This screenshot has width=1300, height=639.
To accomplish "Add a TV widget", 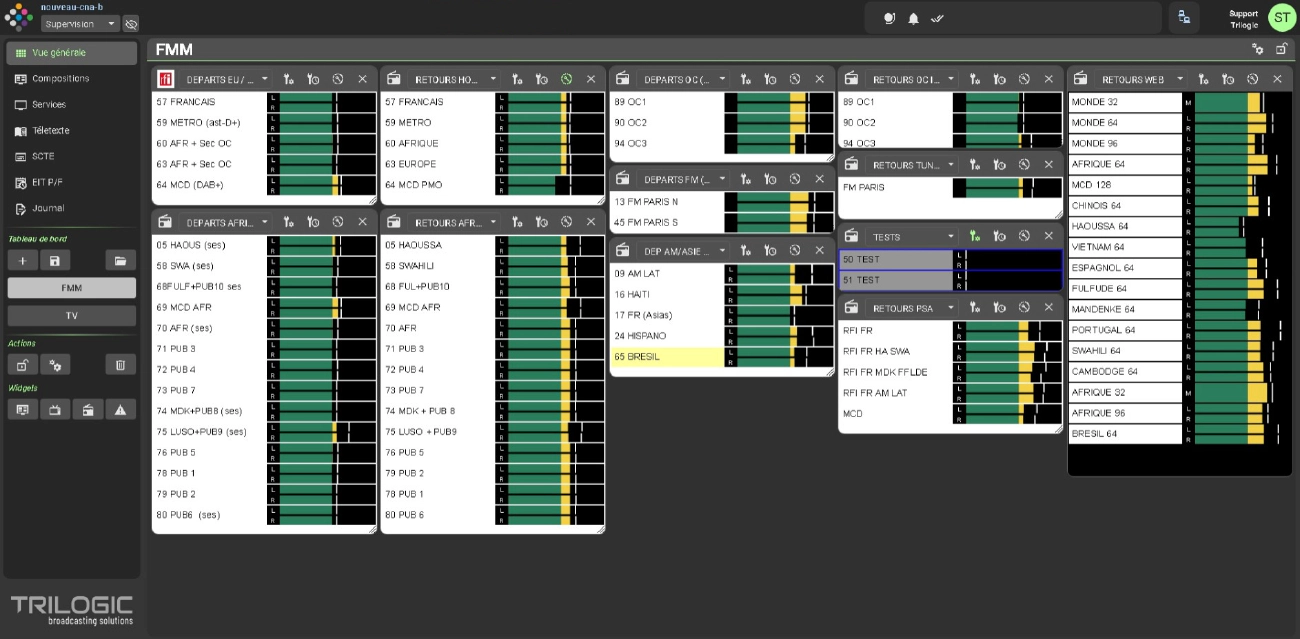I will 55,409.
